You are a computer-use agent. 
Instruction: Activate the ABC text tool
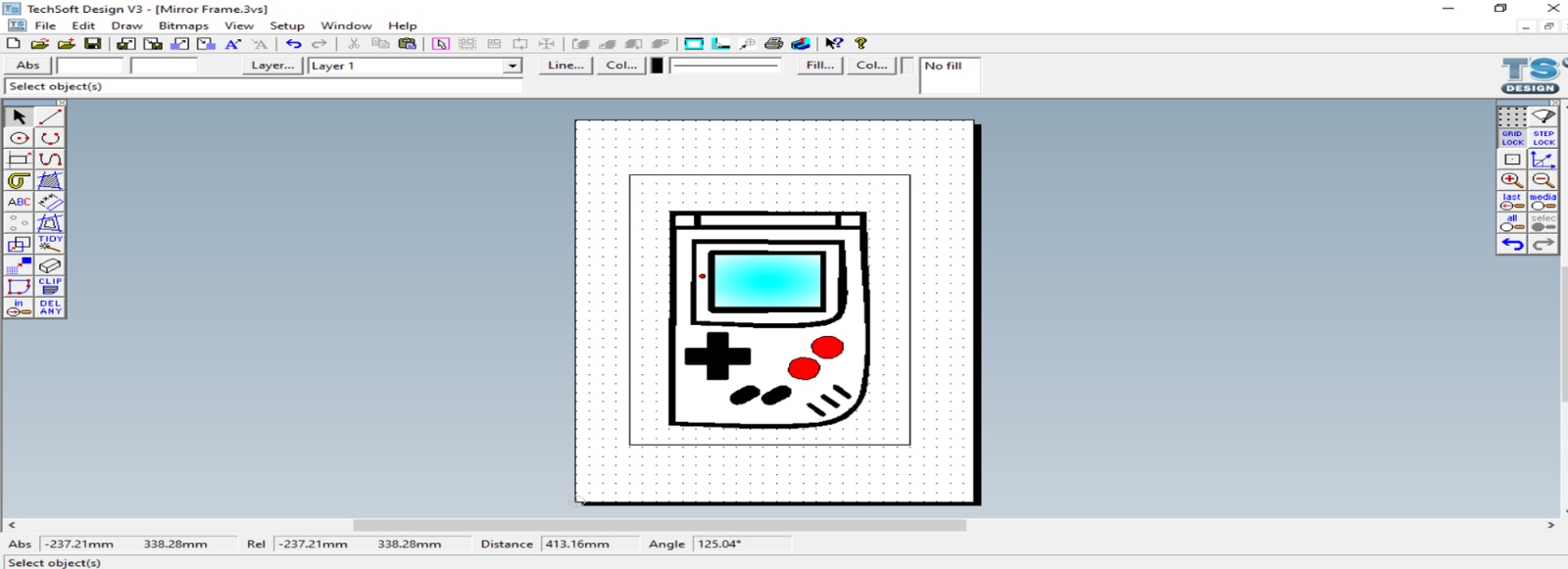tap(19, 202)
